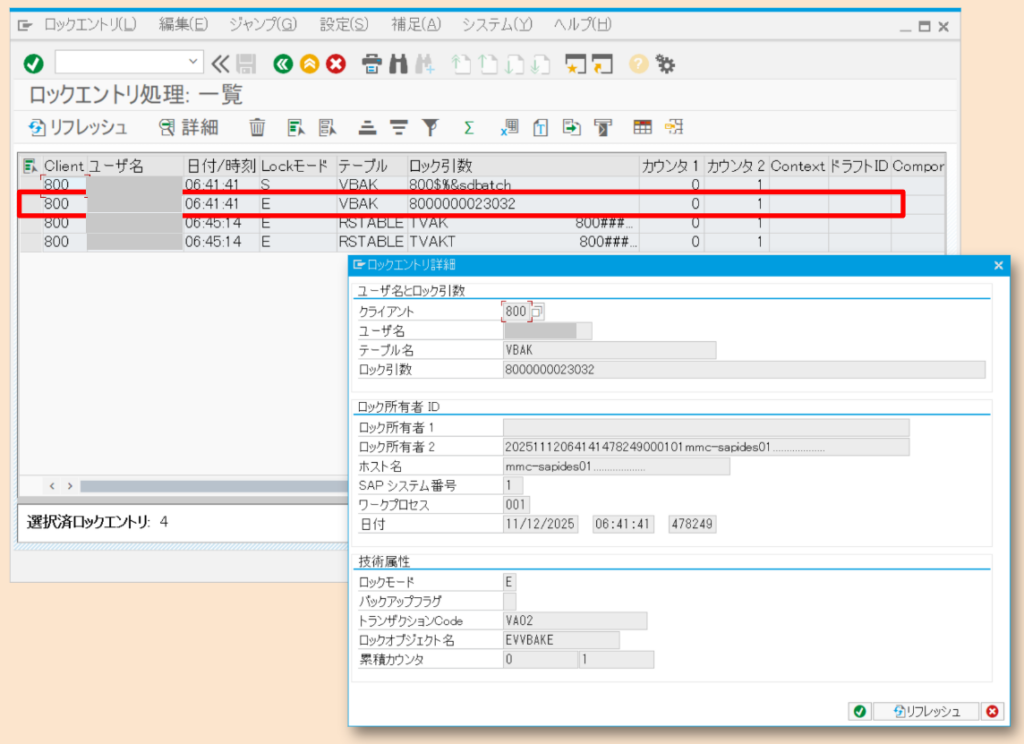Click the トランザクションCode field showing VA02
This screenshot has width=1024, height=744.
pos(575,621)
